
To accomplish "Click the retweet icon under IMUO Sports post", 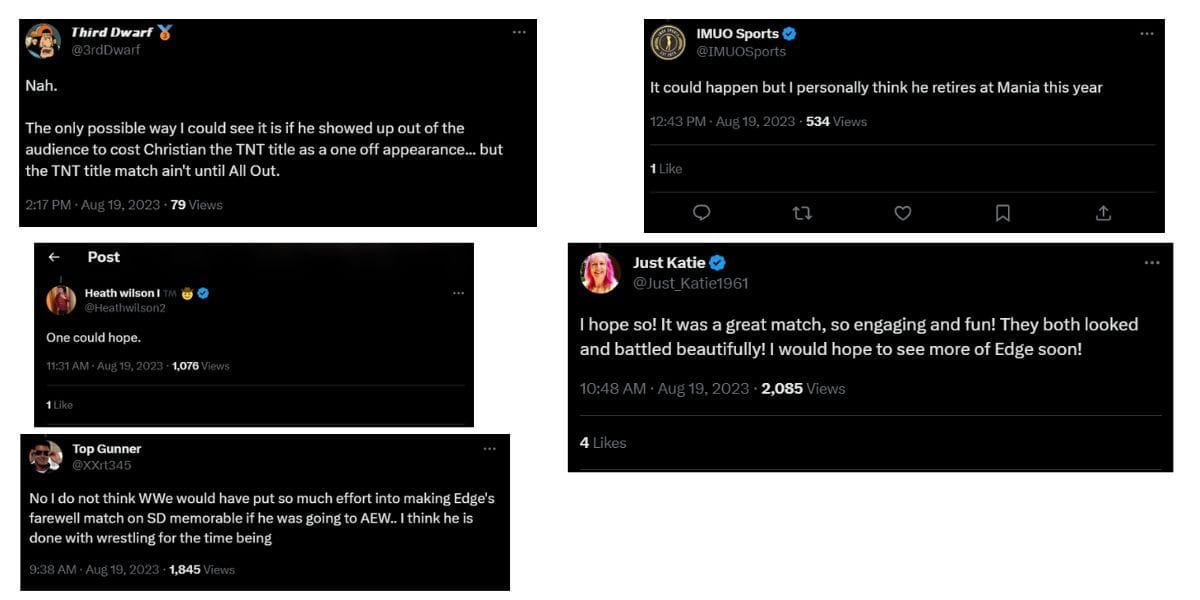I will [803, 212].
